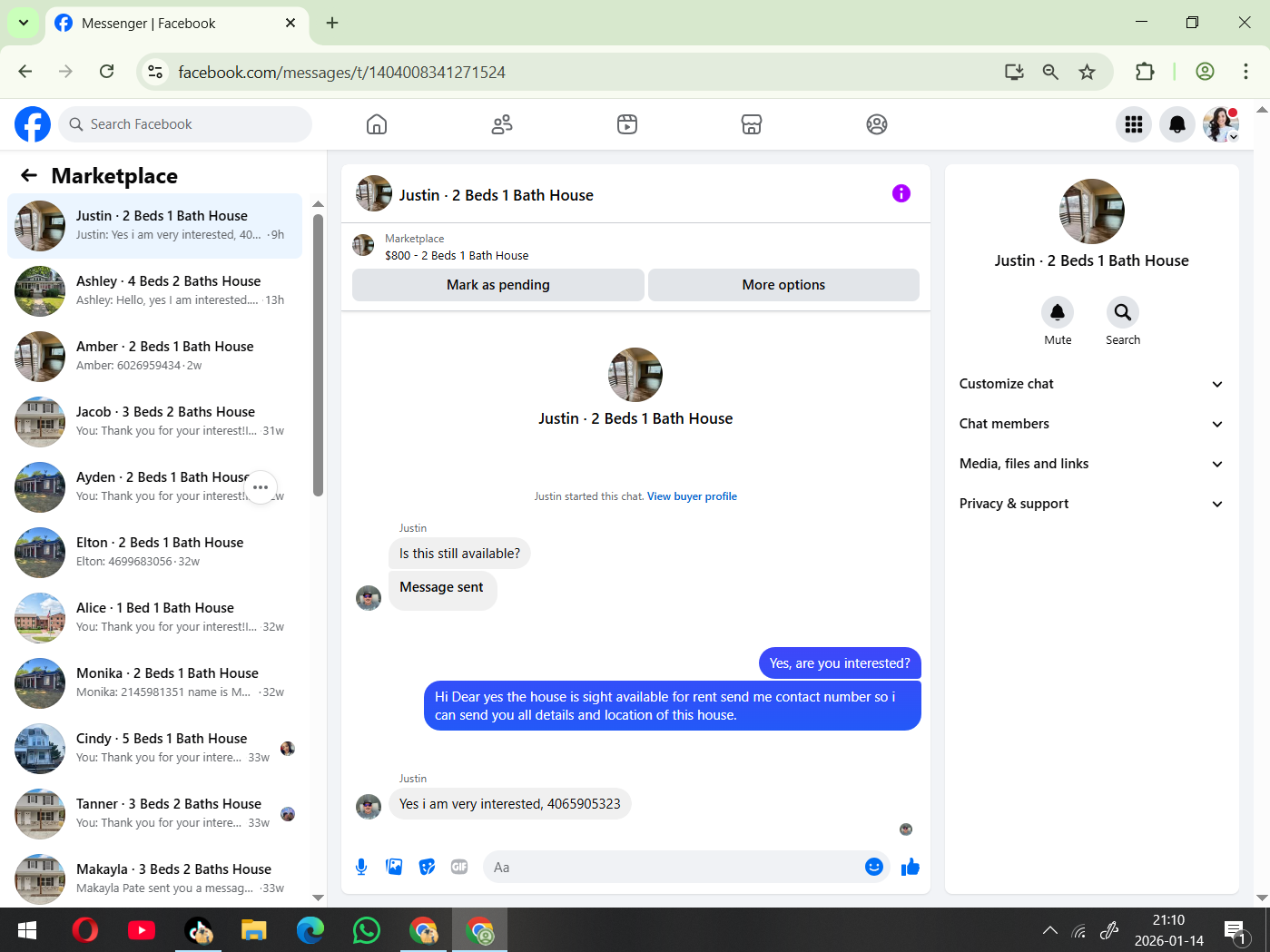Choose a GIF icon

[x=459, y=867]
